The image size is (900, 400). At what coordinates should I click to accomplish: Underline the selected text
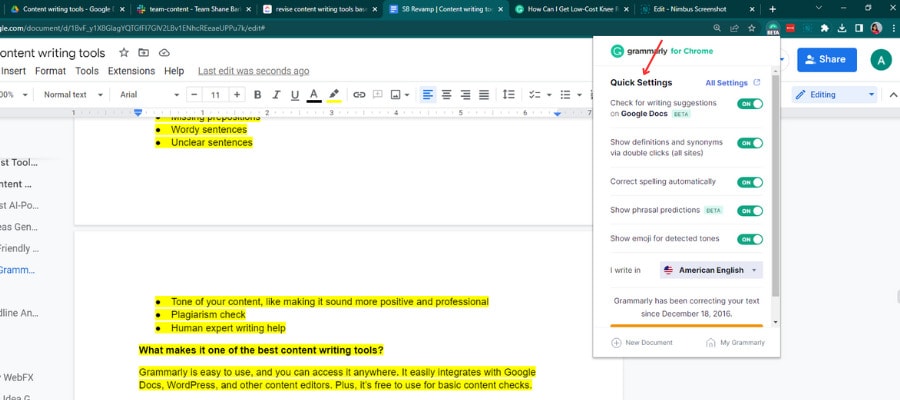(x=294, y=95)
